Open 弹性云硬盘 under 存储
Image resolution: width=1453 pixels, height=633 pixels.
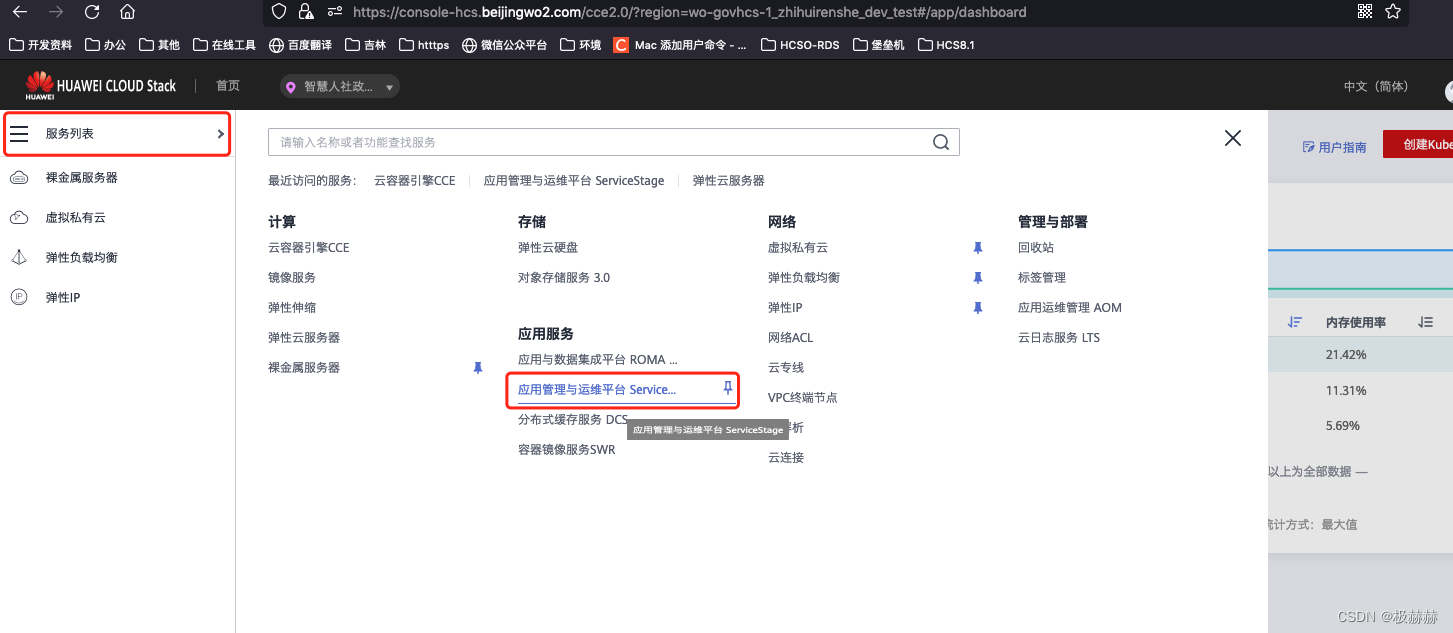[548, 247]
